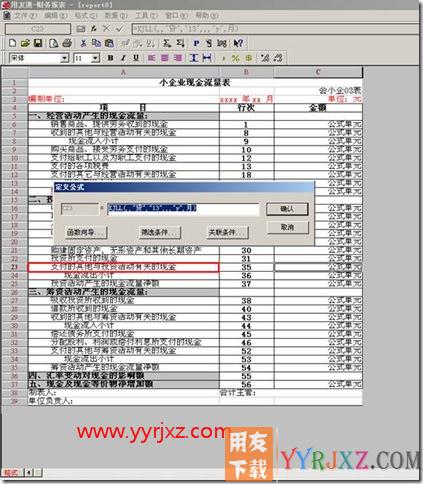The image size is (423, 484).
Task: Click the S toolbar icon
Action: [x=209, y=43]
